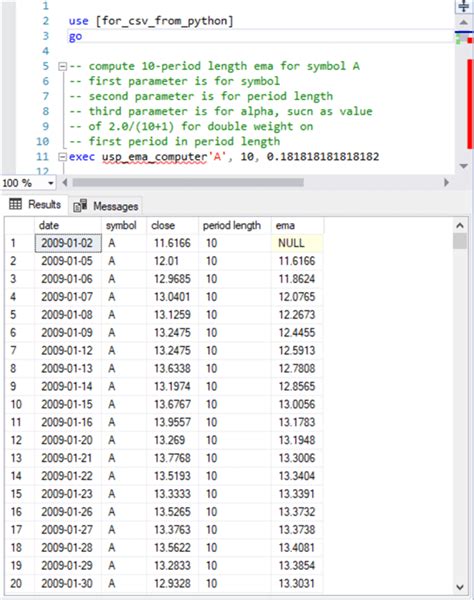Open the 100 % zoom dropdown
Viewport: 474px width, 600px height.
[50, 183]
